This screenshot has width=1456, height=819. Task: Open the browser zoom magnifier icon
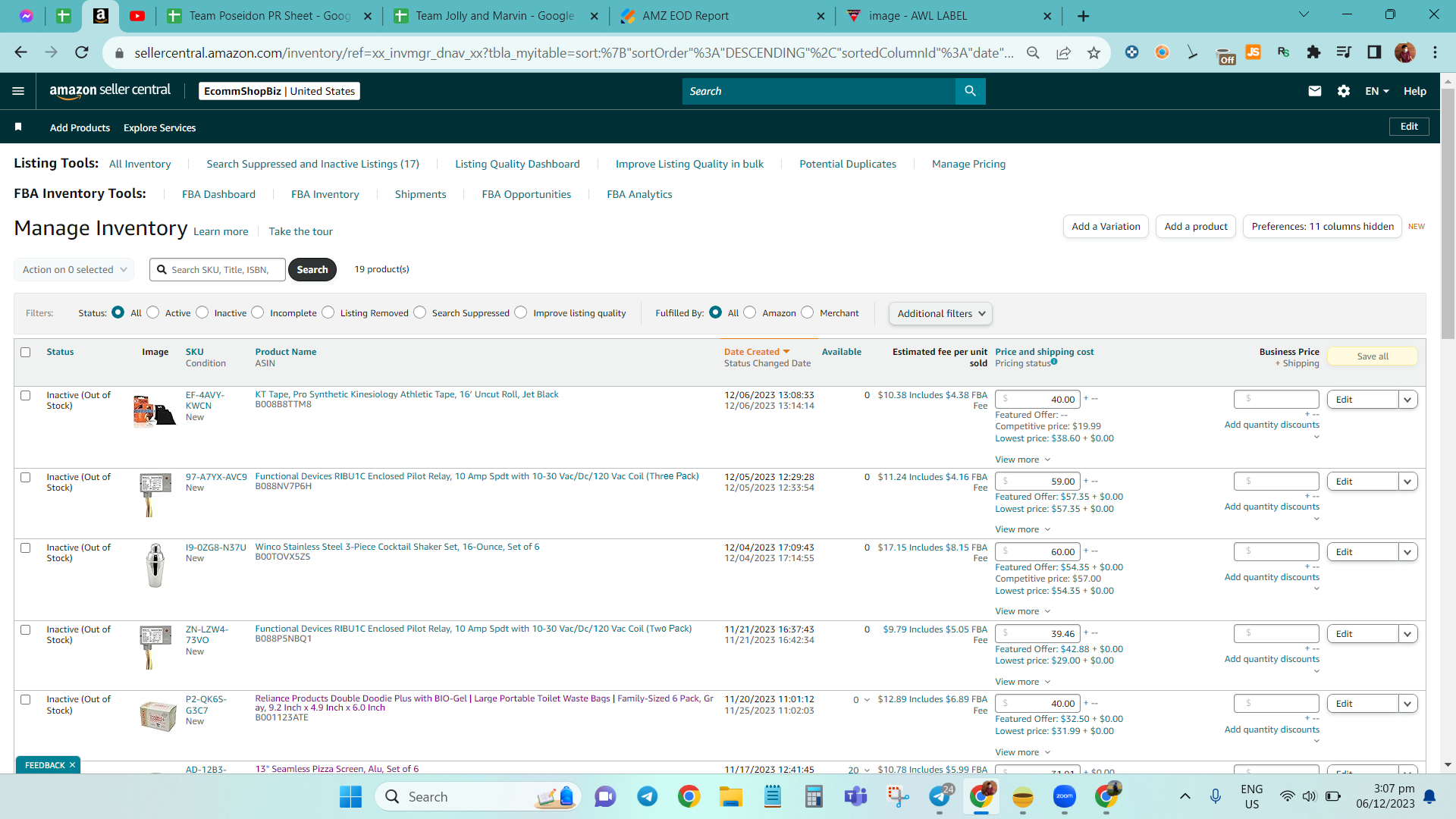point(1033,52)
